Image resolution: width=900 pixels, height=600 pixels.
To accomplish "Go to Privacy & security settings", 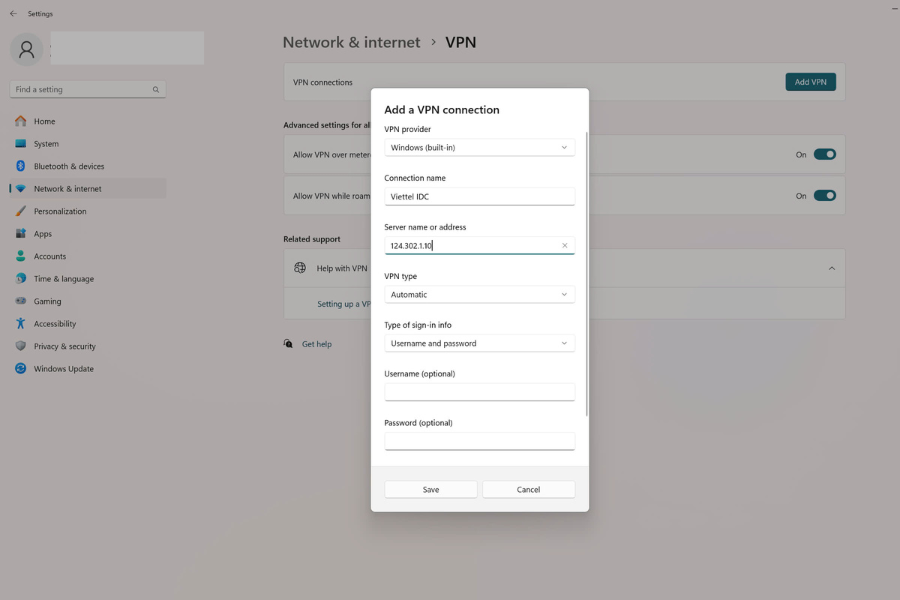I will 65,346.
